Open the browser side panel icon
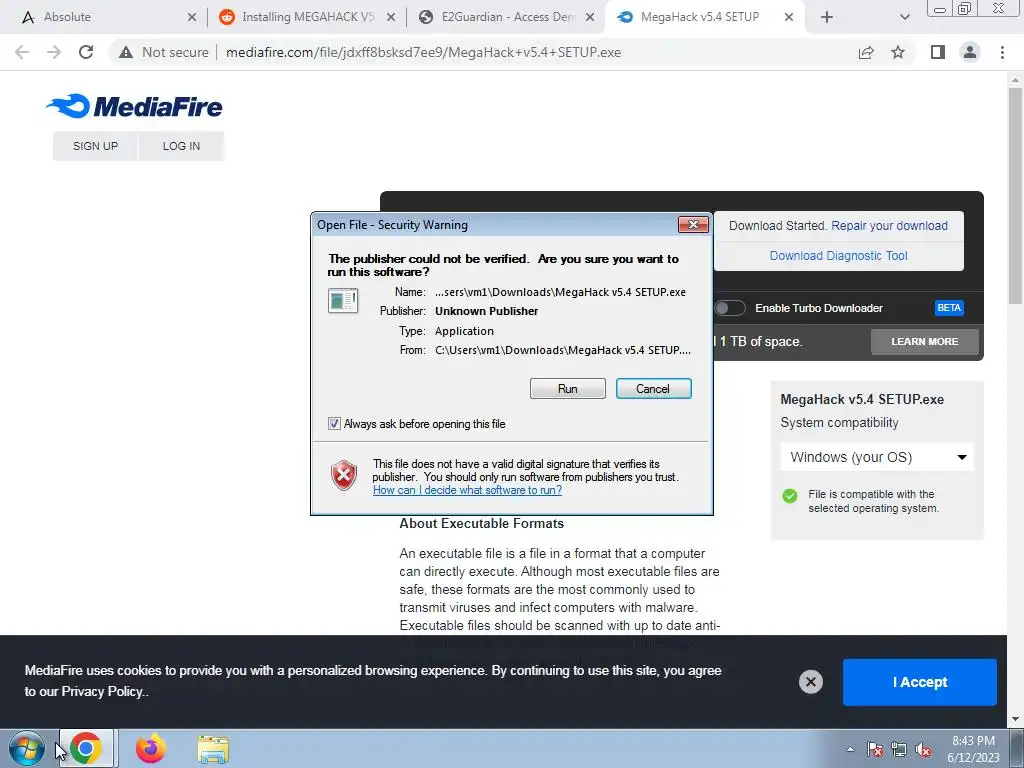 pos(938,52)
